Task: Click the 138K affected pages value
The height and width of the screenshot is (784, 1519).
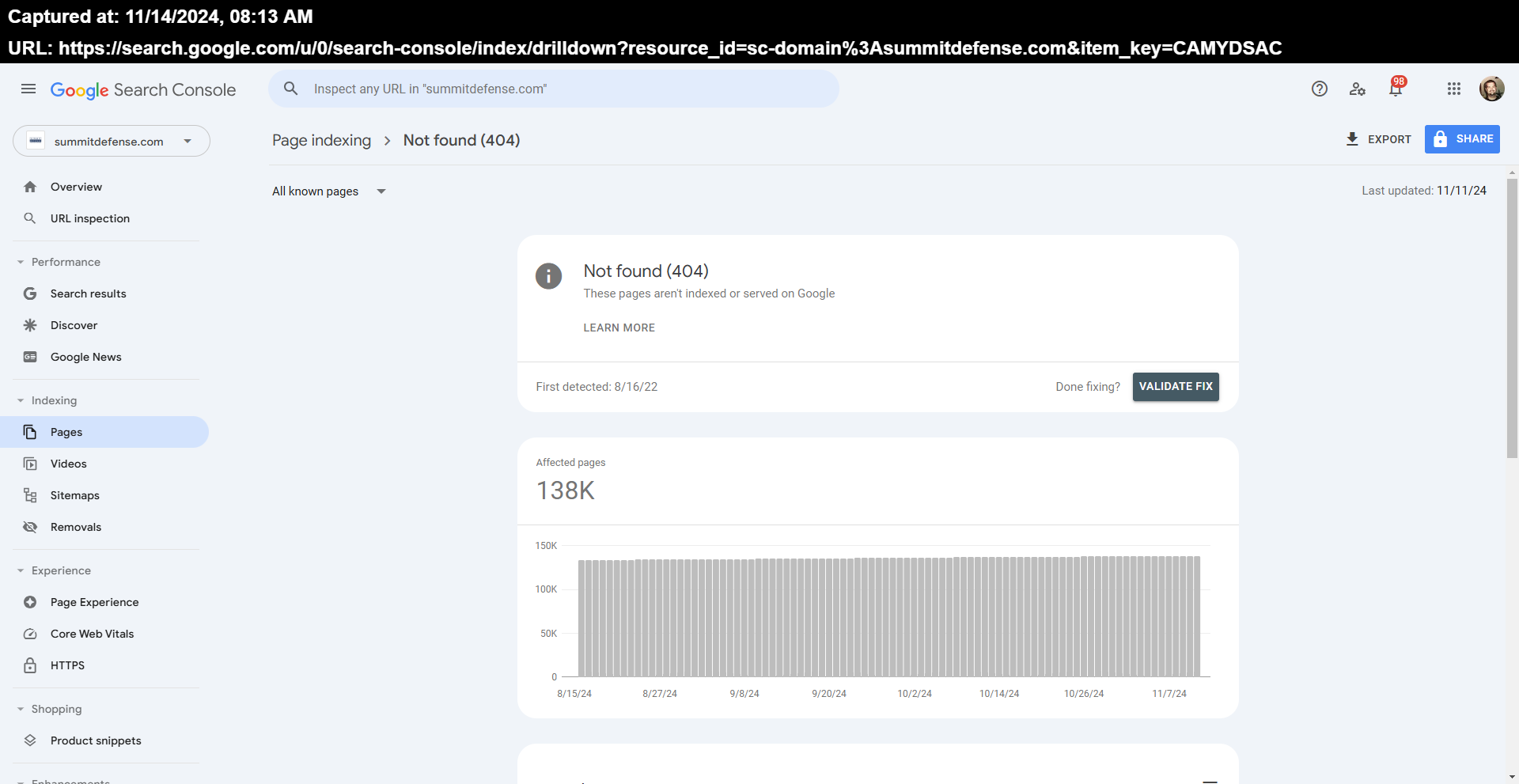Action: pos(566,490)
